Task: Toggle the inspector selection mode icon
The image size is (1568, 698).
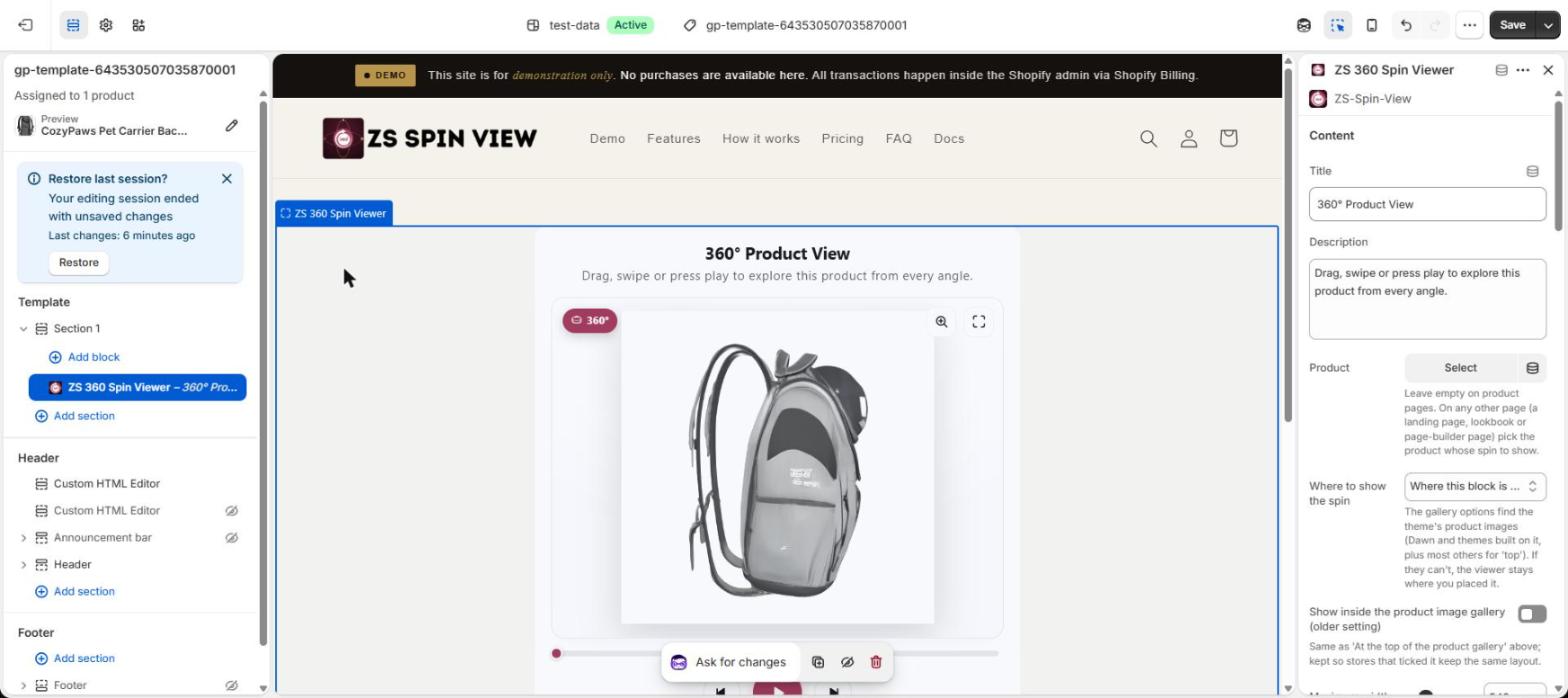Action: tap(1337, 25)
